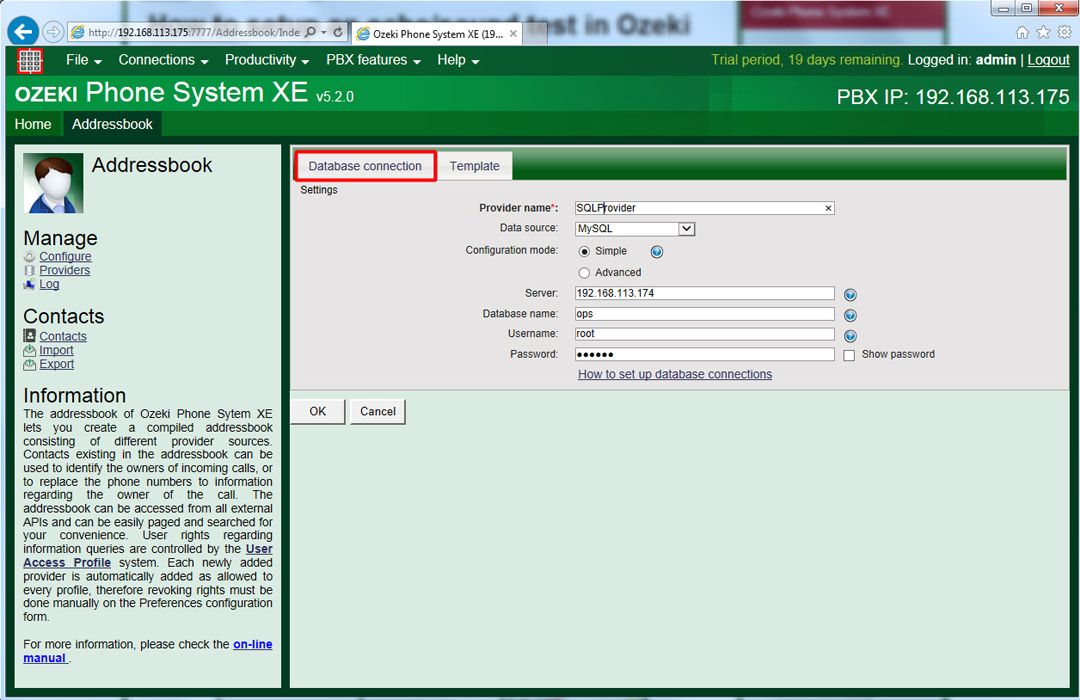Expand the PBX features menu
The image size is (1080, 700).
point(373,60)
